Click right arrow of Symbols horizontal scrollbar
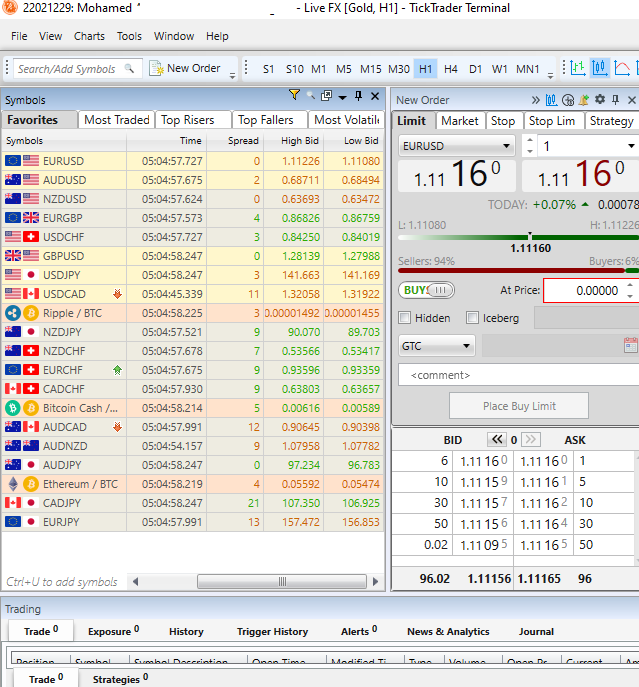 coord(375,581)
